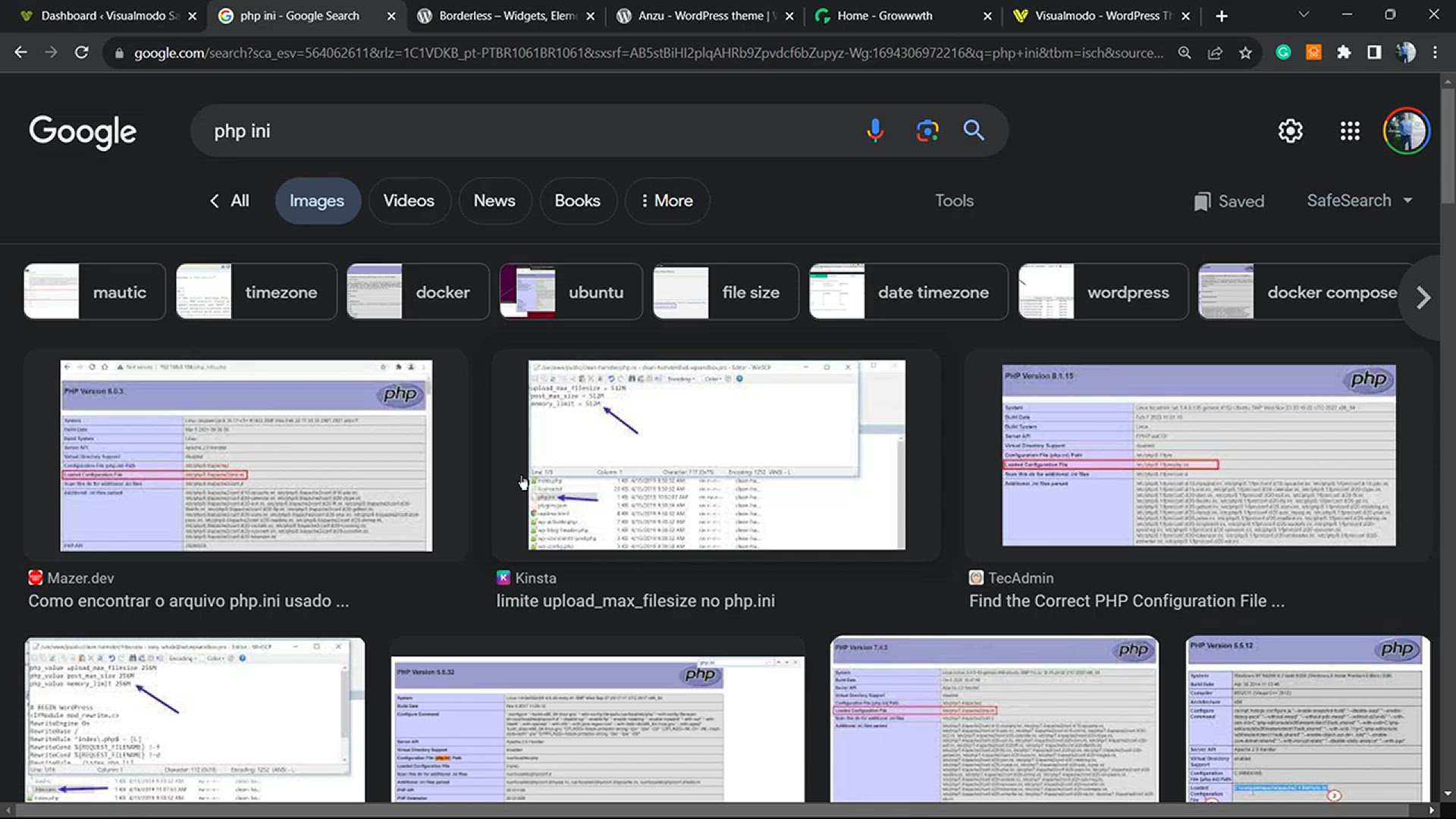Start voice search with microphone icon
The image size is (1456, 819).
pyautogui.click(x=875, y=130)
